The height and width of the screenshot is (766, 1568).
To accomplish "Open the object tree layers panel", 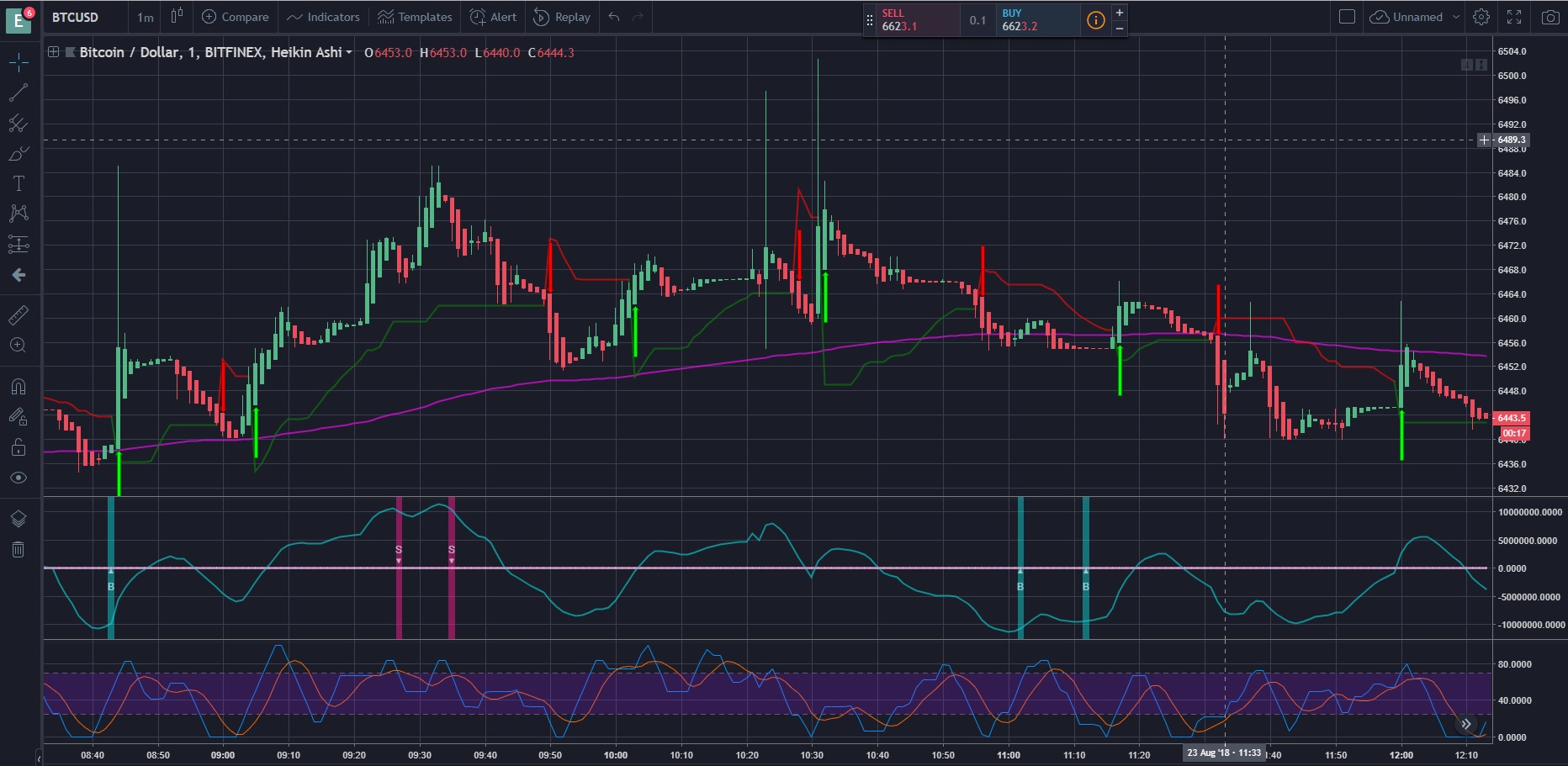I will coord(19,519).
